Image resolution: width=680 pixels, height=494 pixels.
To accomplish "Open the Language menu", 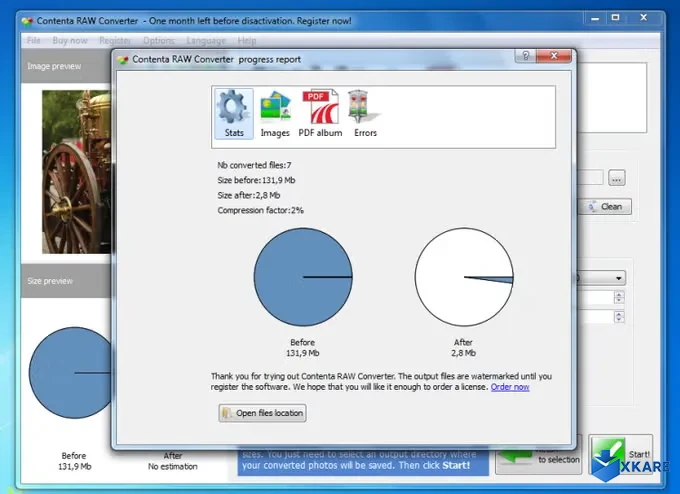I will [206, 41].
